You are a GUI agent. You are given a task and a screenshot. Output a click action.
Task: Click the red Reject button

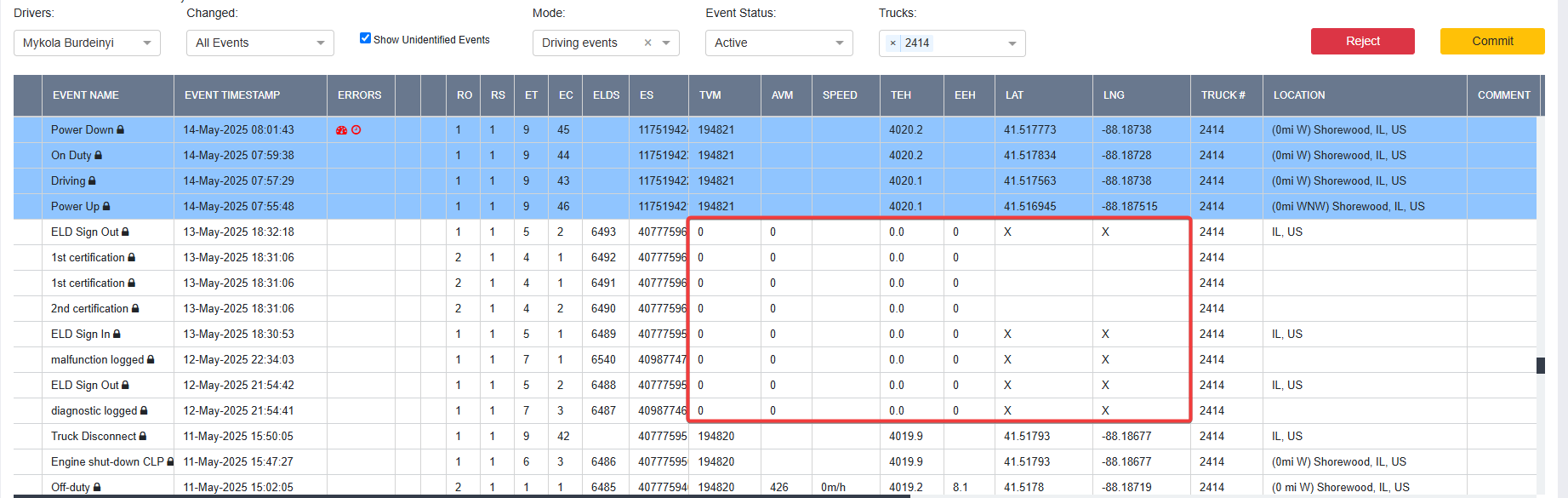[x=1362, y=41]
